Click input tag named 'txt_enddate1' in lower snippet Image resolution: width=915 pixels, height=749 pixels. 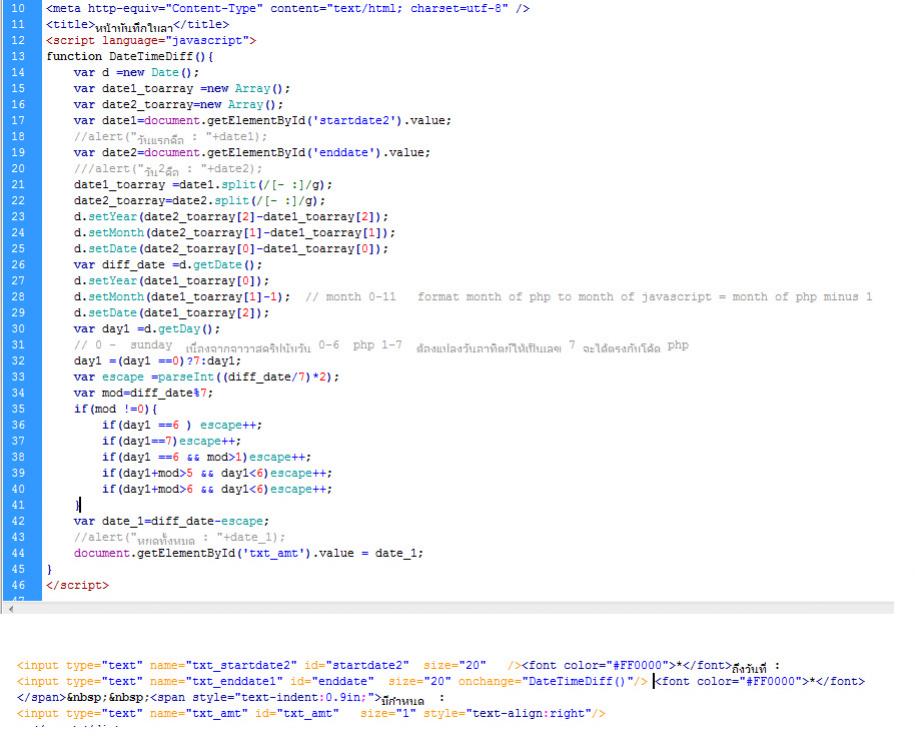point(332,681)
